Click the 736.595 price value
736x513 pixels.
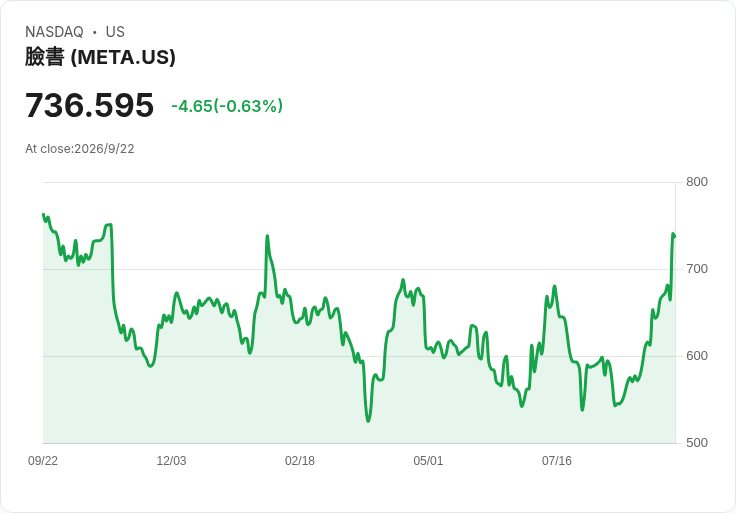tap(89, 105)
